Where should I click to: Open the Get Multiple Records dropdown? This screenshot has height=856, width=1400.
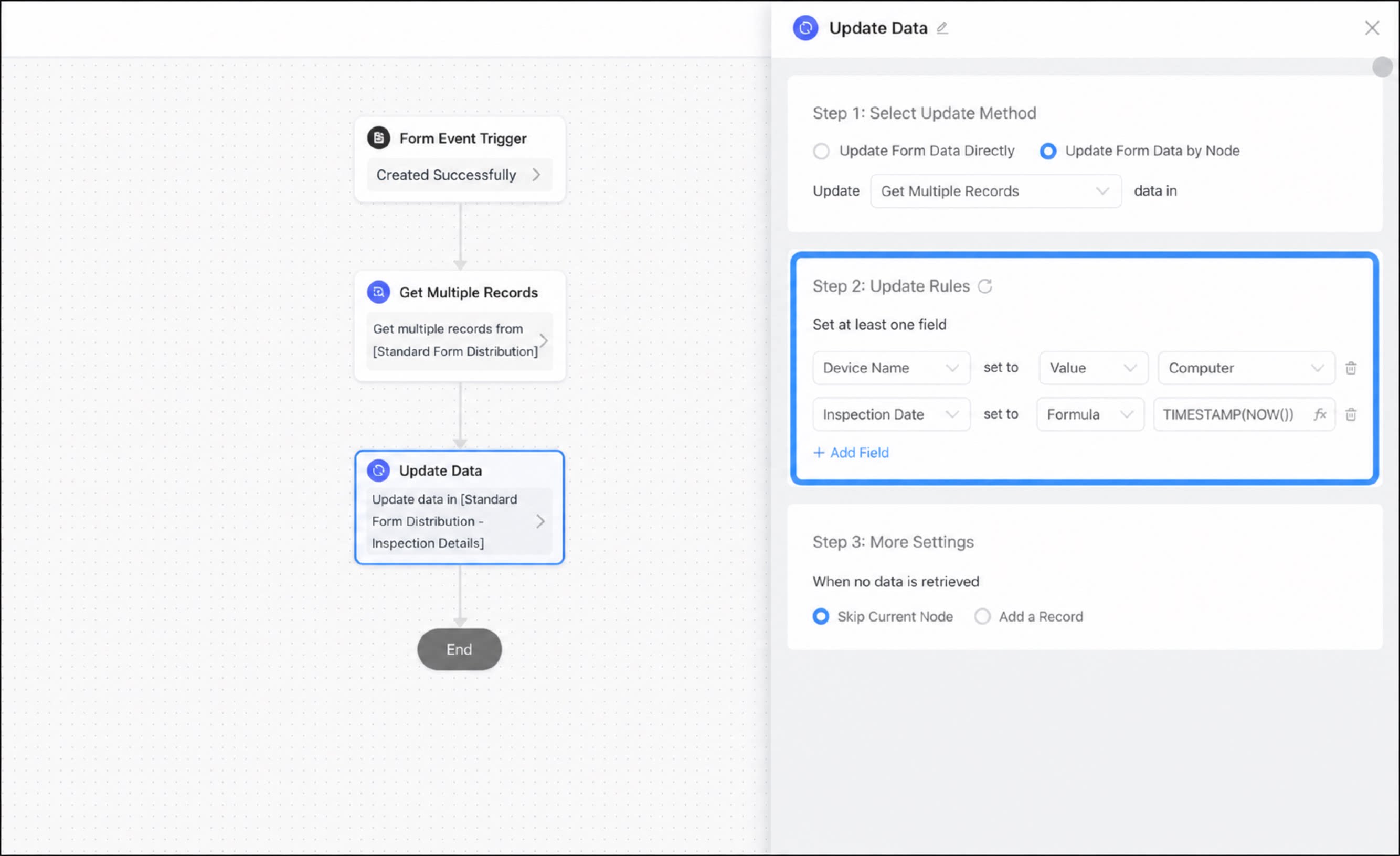pos(995,191)
